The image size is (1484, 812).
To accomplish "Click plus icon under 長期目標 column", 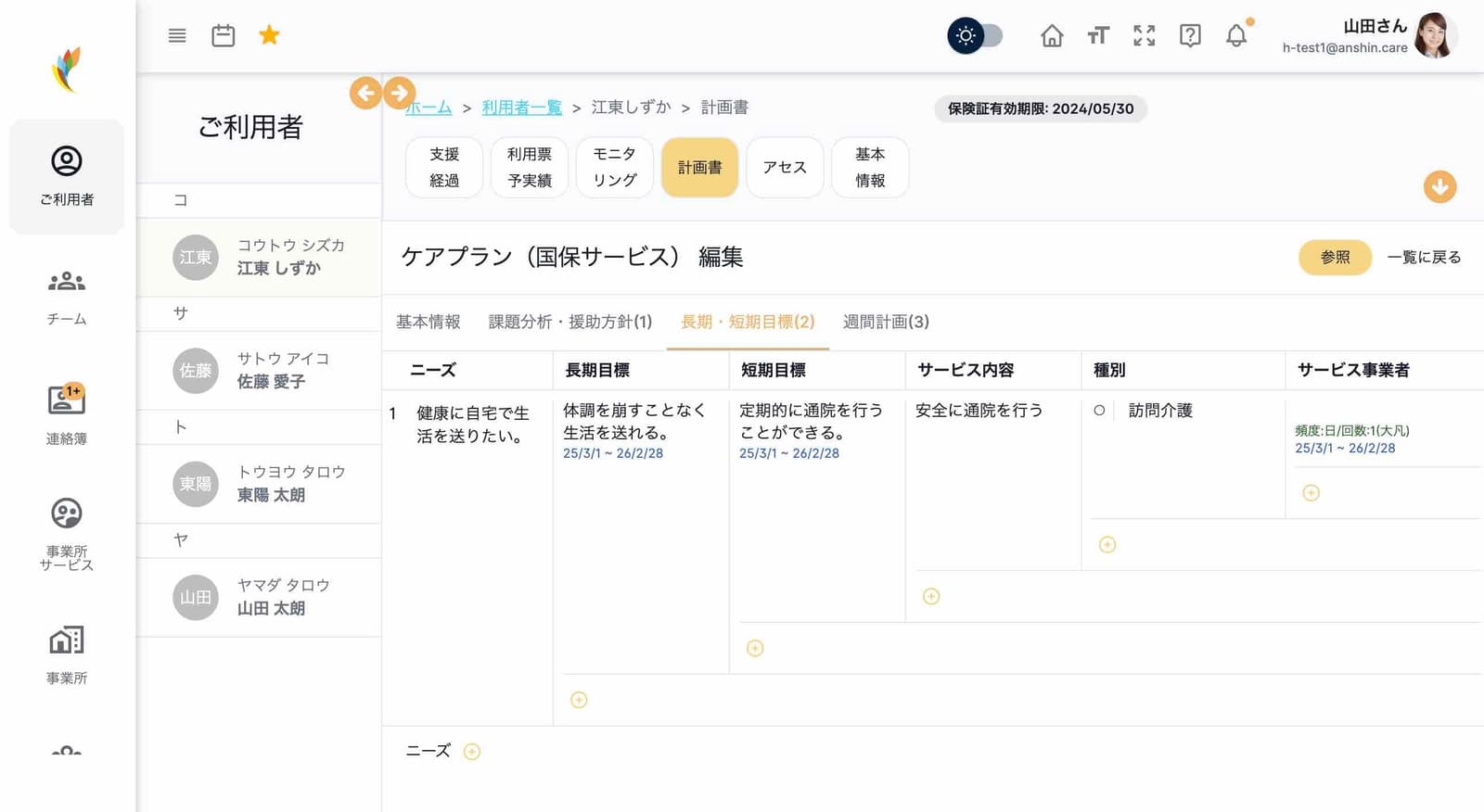I will 579,701.
